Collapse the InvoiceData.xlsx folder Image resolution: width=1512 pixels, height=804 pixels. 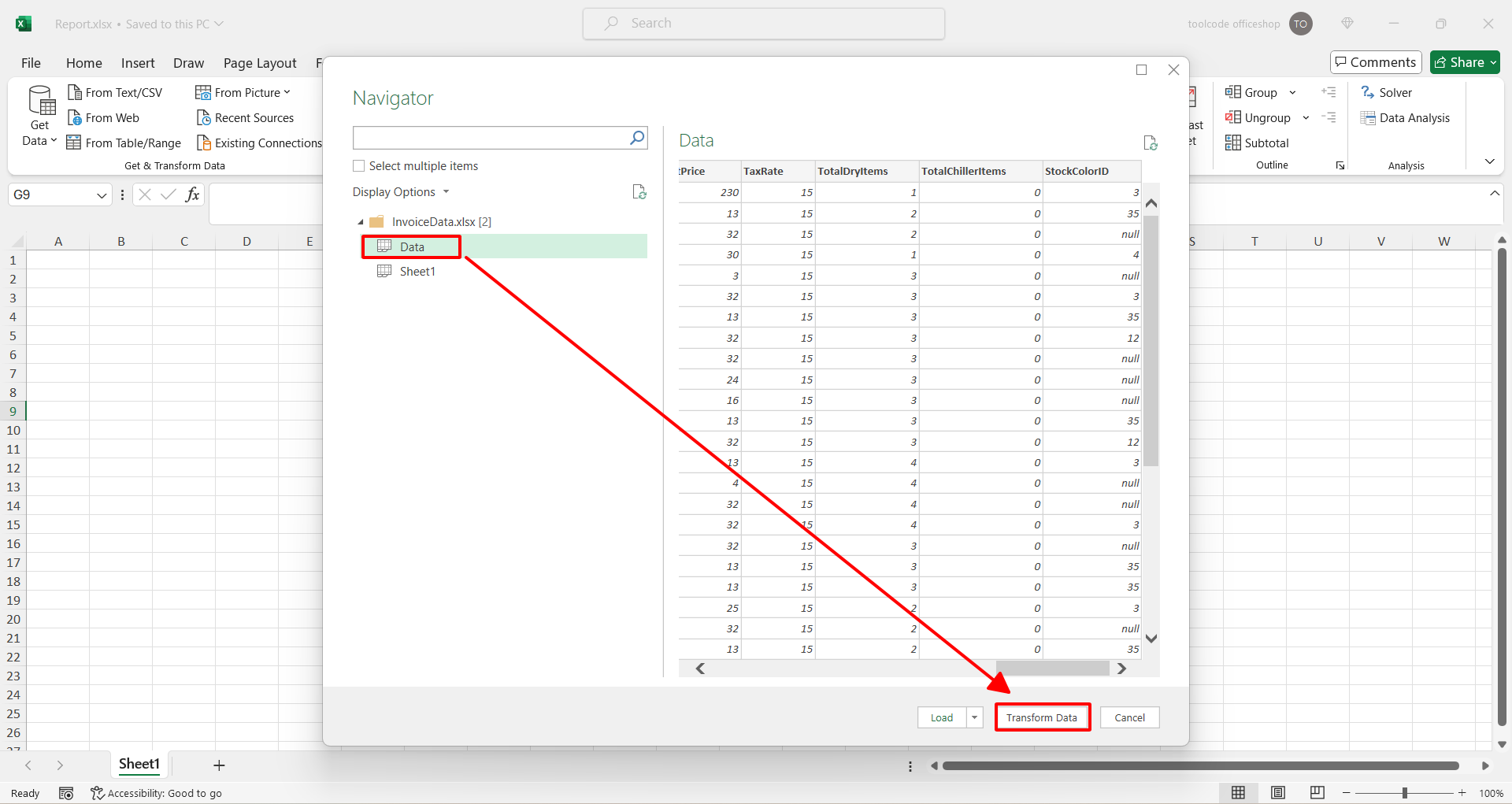coord(361,223)
